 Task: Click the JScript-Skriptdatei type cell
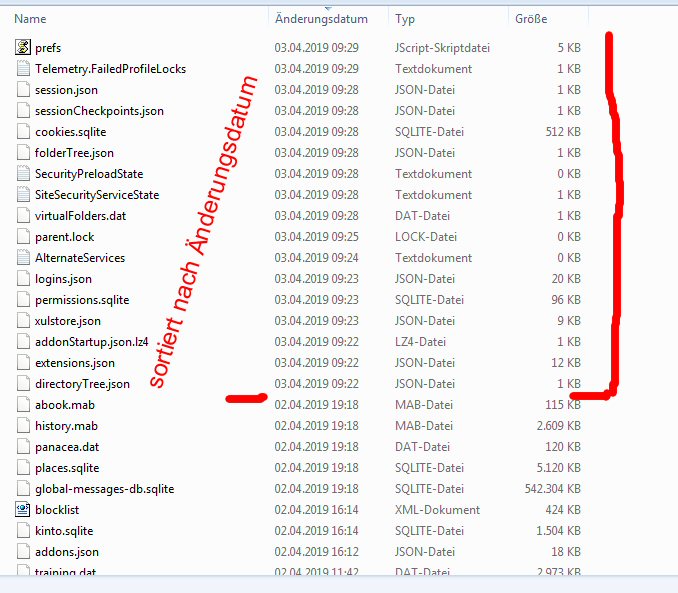(x=442, y=48)
